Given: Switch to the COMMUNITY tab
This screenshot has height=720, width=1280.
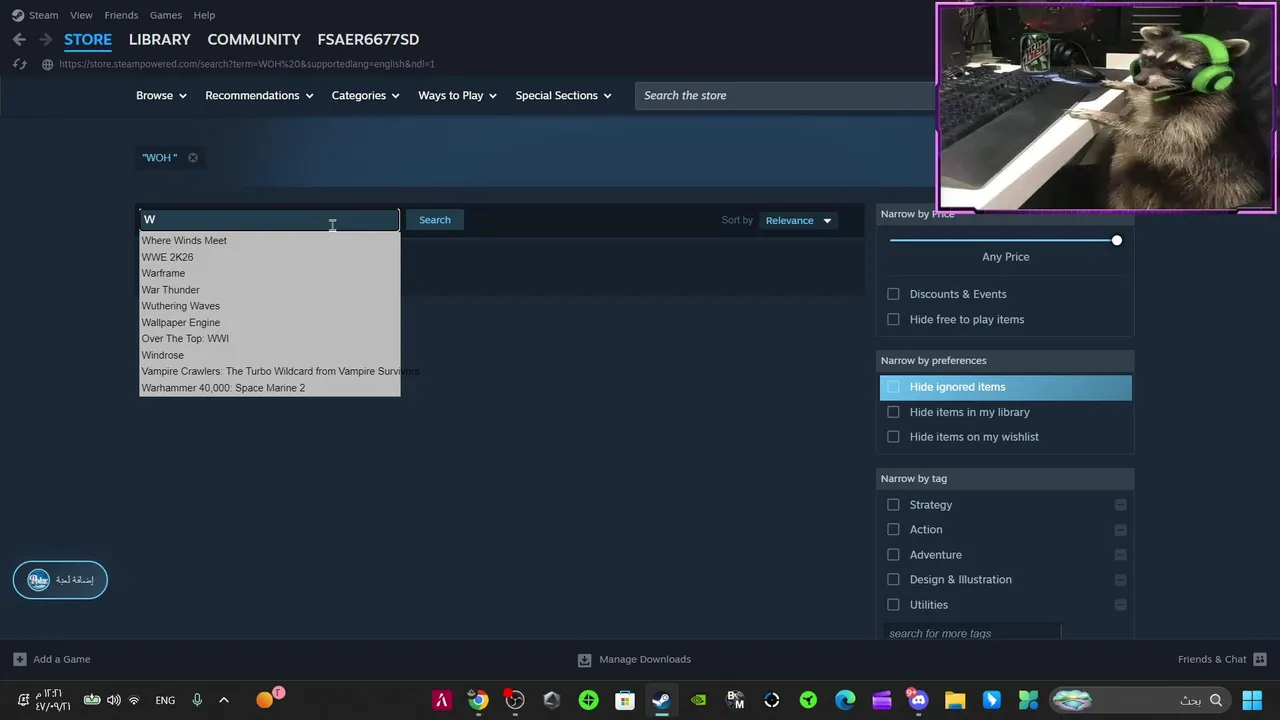Looking at the screenshot, I should (x=254, y=39).
